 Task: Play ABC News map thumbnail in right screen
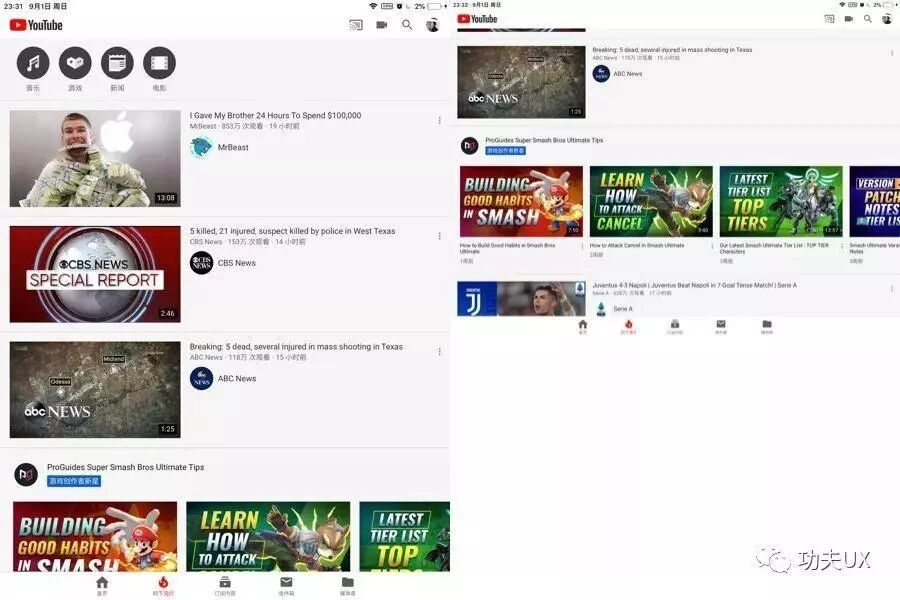(x=521, y=82)
